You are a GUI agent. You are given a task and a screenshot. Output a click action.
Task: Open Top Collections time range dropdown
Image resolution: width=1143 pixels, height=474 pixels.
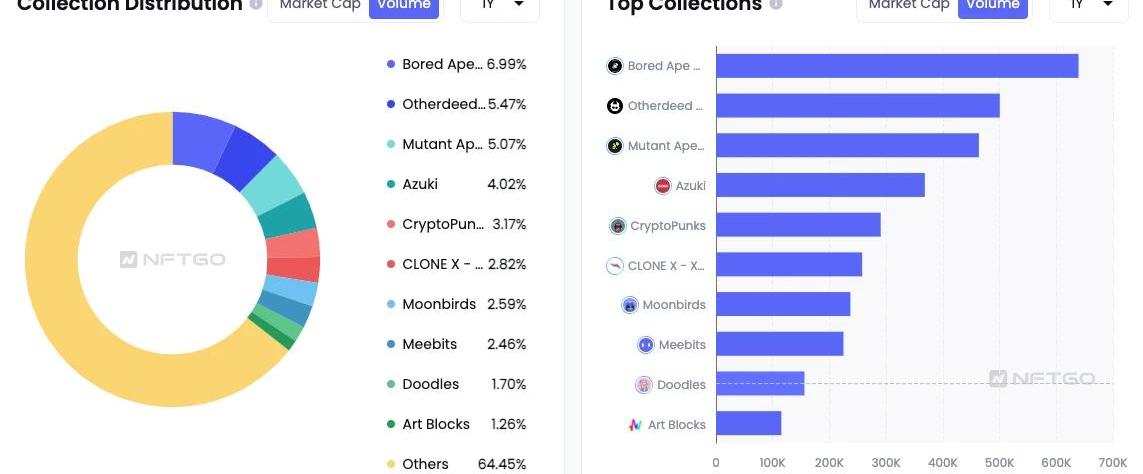(1088, 7)
